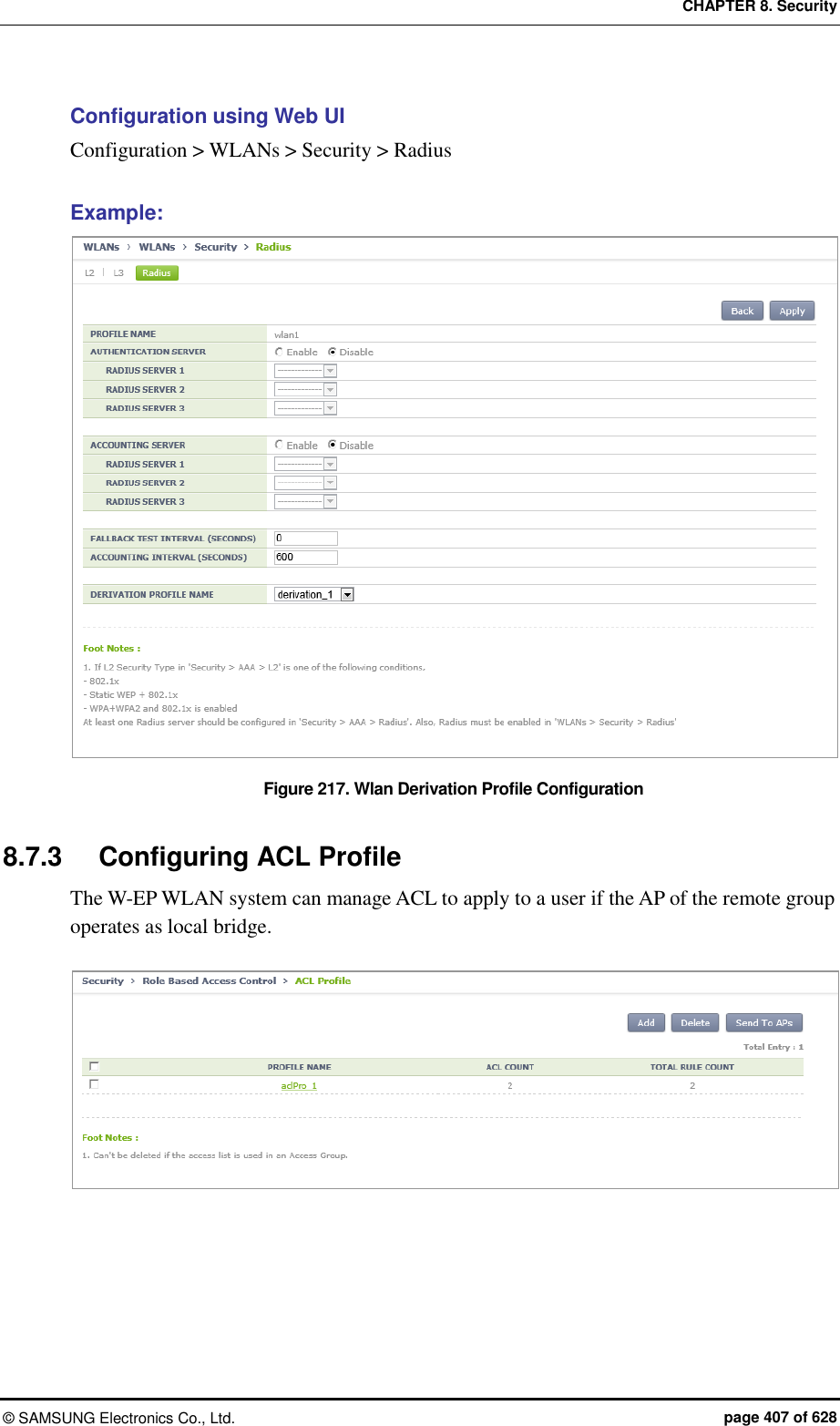Viewport: 840px width, 1426px height.
Task: Enable the Authentication Server
Action: (279, 352)
